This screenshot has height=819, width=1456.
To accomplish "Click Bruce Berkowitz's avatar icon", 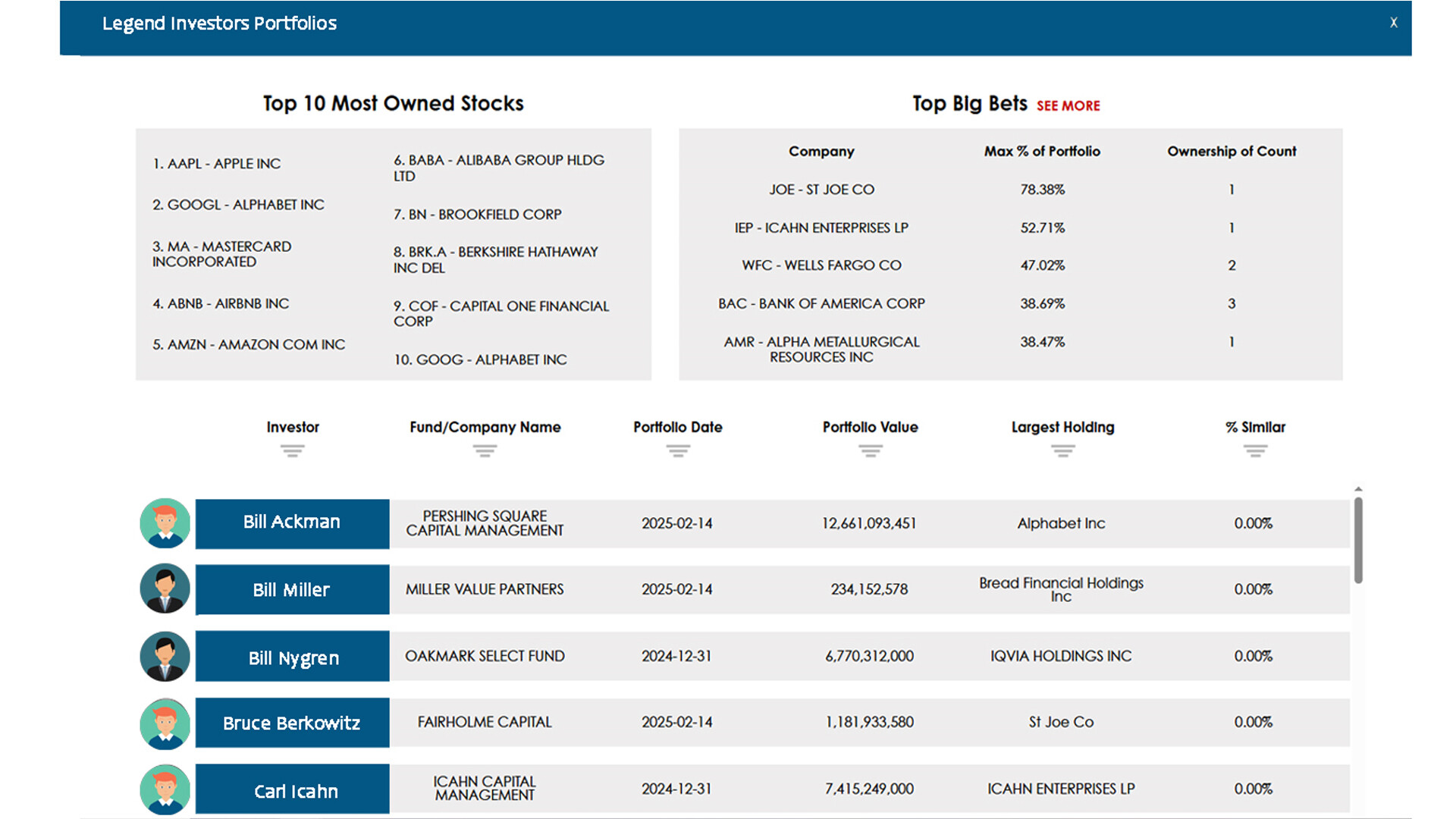I will point(165,723).
